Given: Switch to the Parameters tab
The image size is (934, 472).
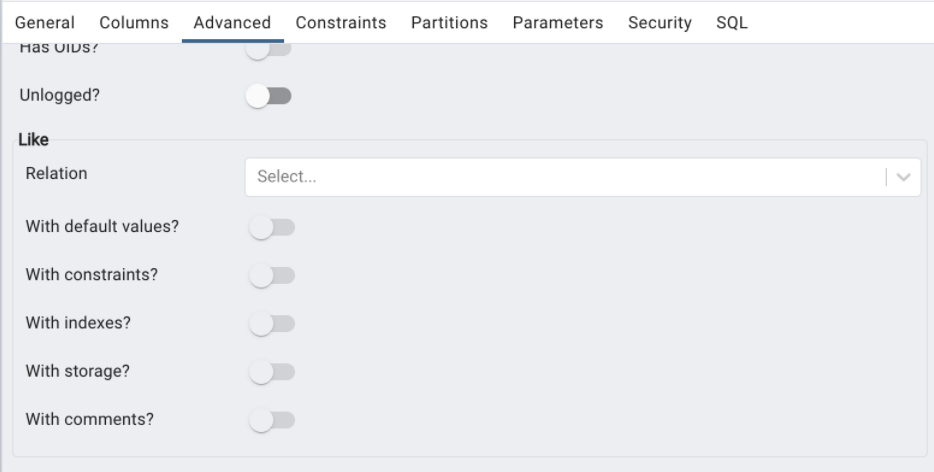Looking at the screenshot, I should [x=558, y=22].
